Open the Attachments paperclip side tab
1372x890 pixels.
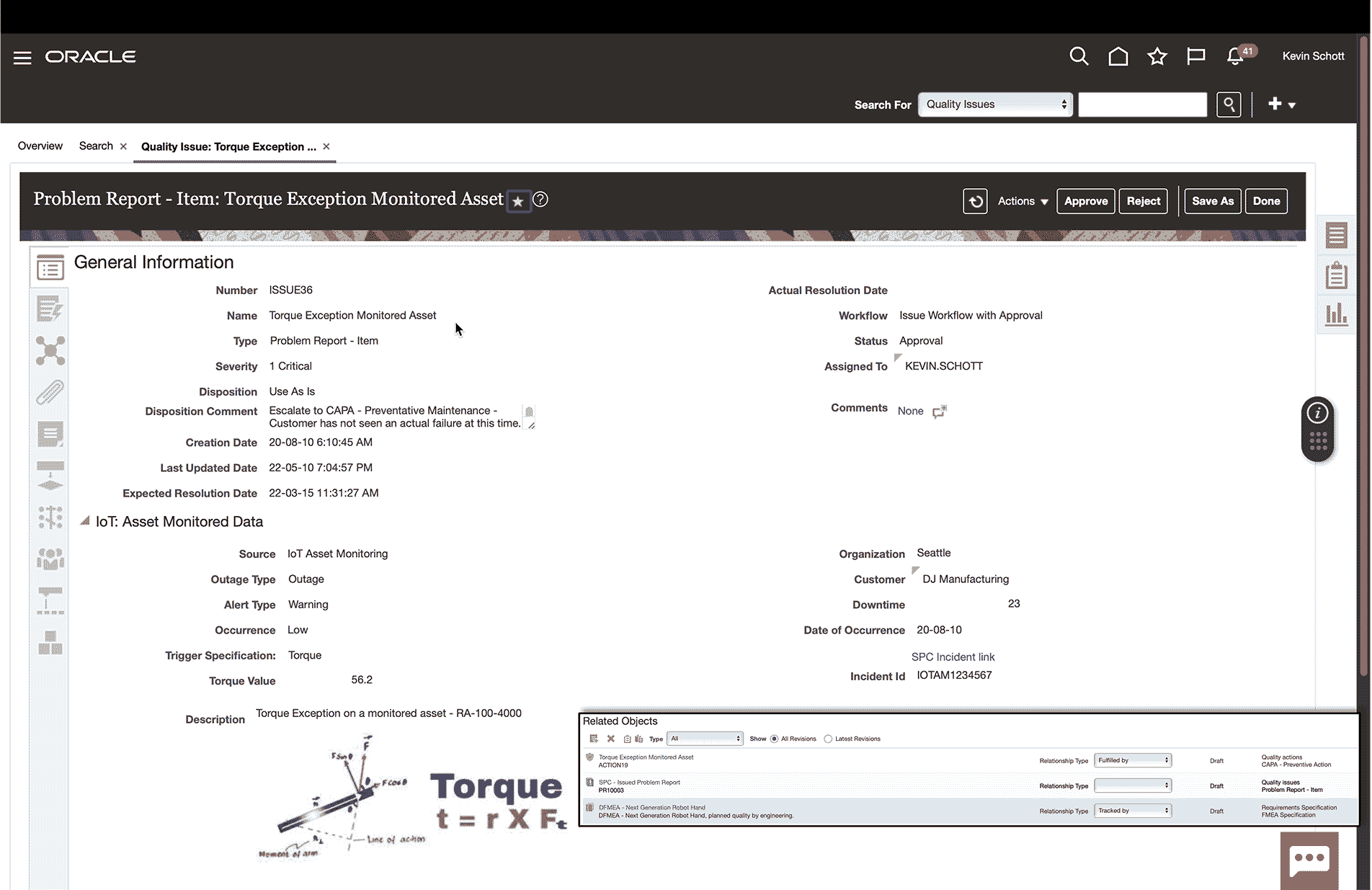pos(50,393)
